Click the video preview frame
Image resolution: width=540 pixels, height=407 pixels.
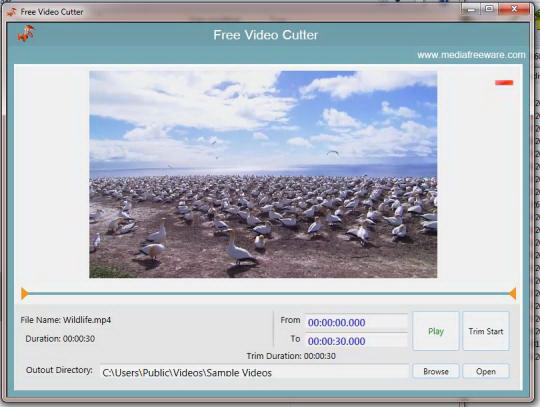[263, 174]
